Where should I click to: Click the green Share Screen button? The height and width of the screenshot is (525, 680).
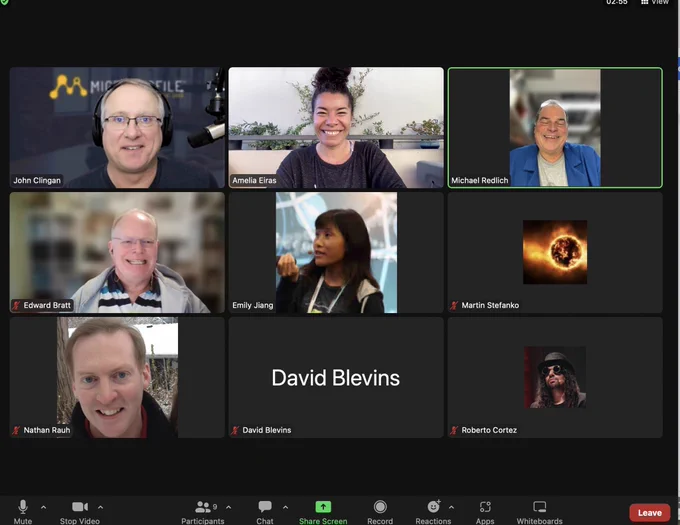[323, 512]
